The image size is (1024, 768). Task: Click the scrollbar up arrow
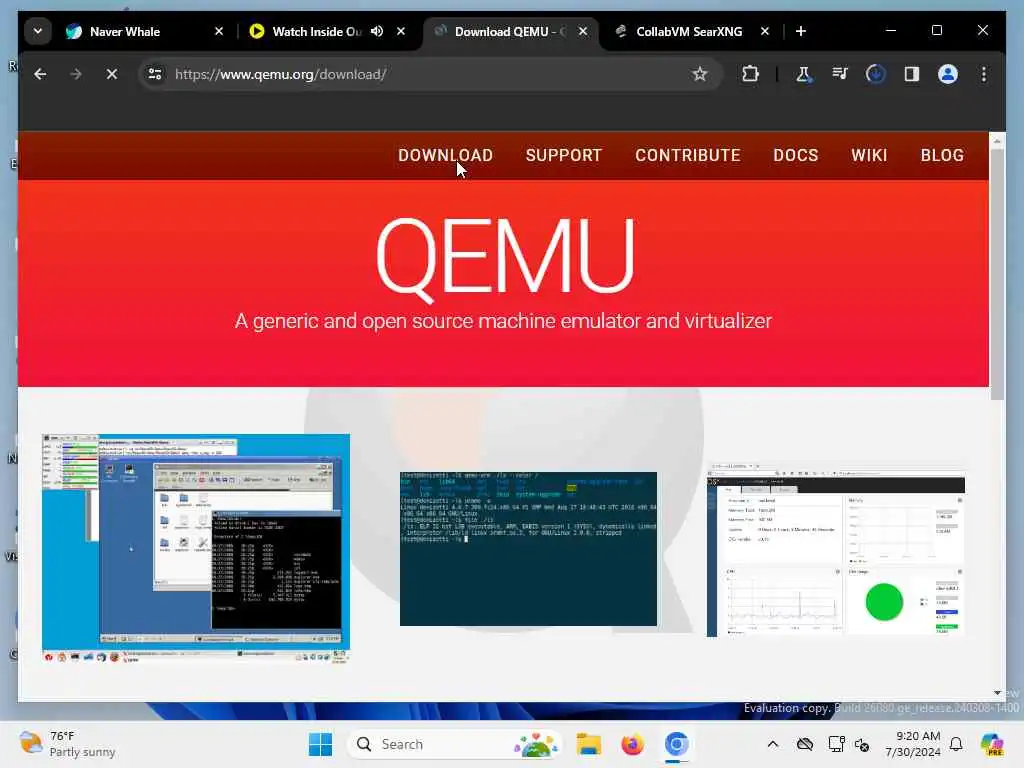pos(997,140)
